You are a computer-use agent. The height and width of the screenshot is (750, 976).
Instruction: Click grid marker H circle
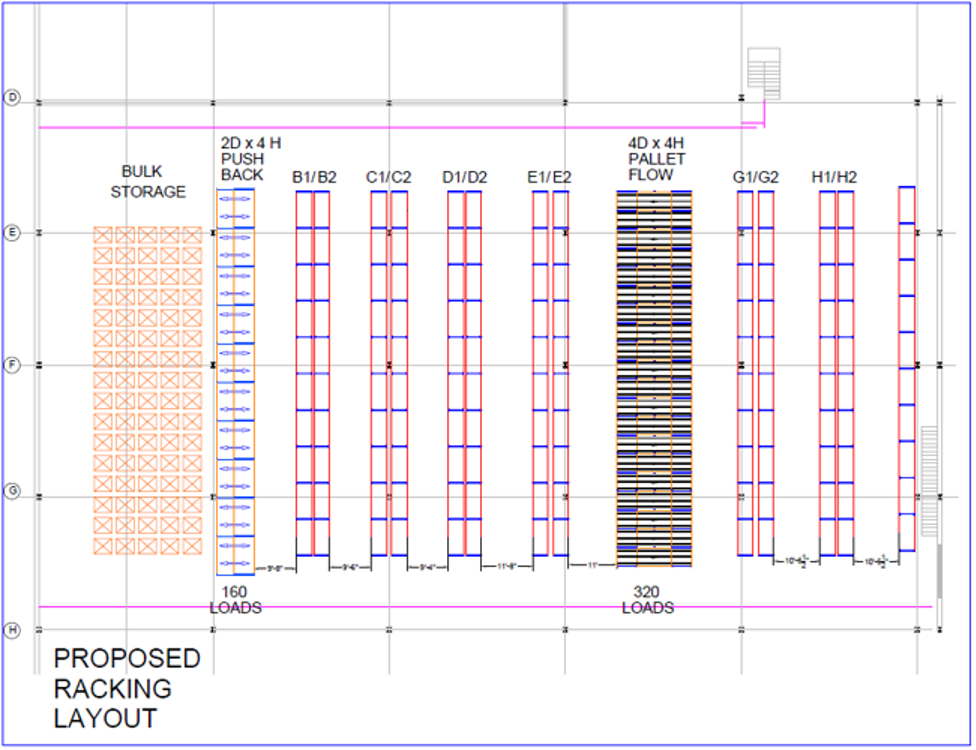click(12, 630)
